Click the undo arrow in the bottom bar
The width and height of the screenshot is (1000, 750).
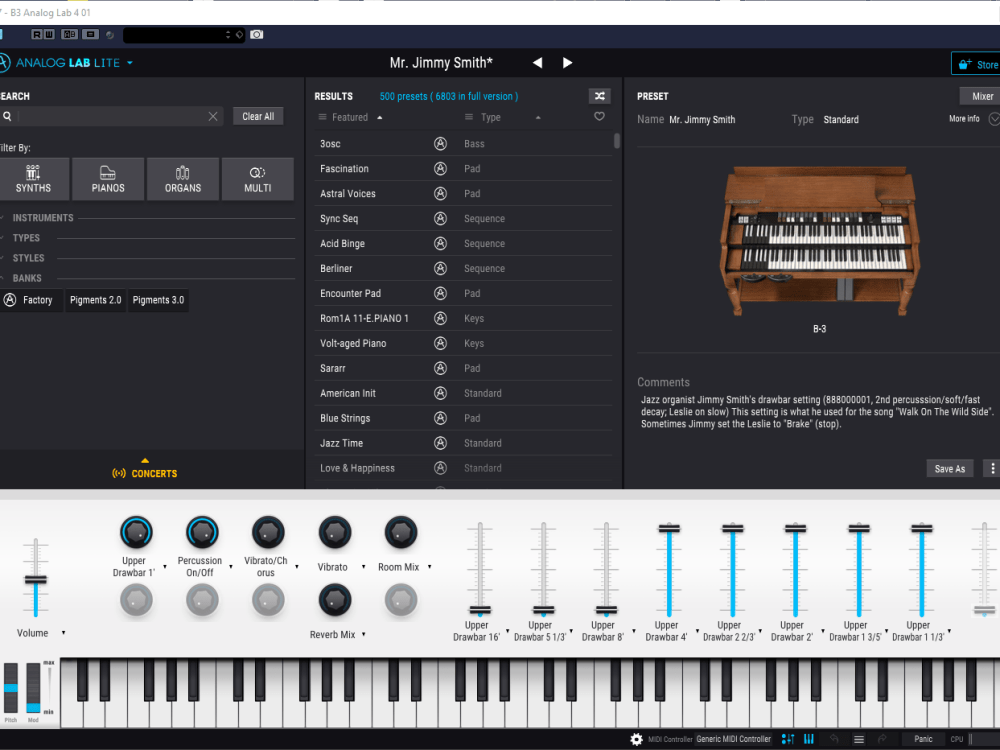pyautogui.click(x=834, y=739)
